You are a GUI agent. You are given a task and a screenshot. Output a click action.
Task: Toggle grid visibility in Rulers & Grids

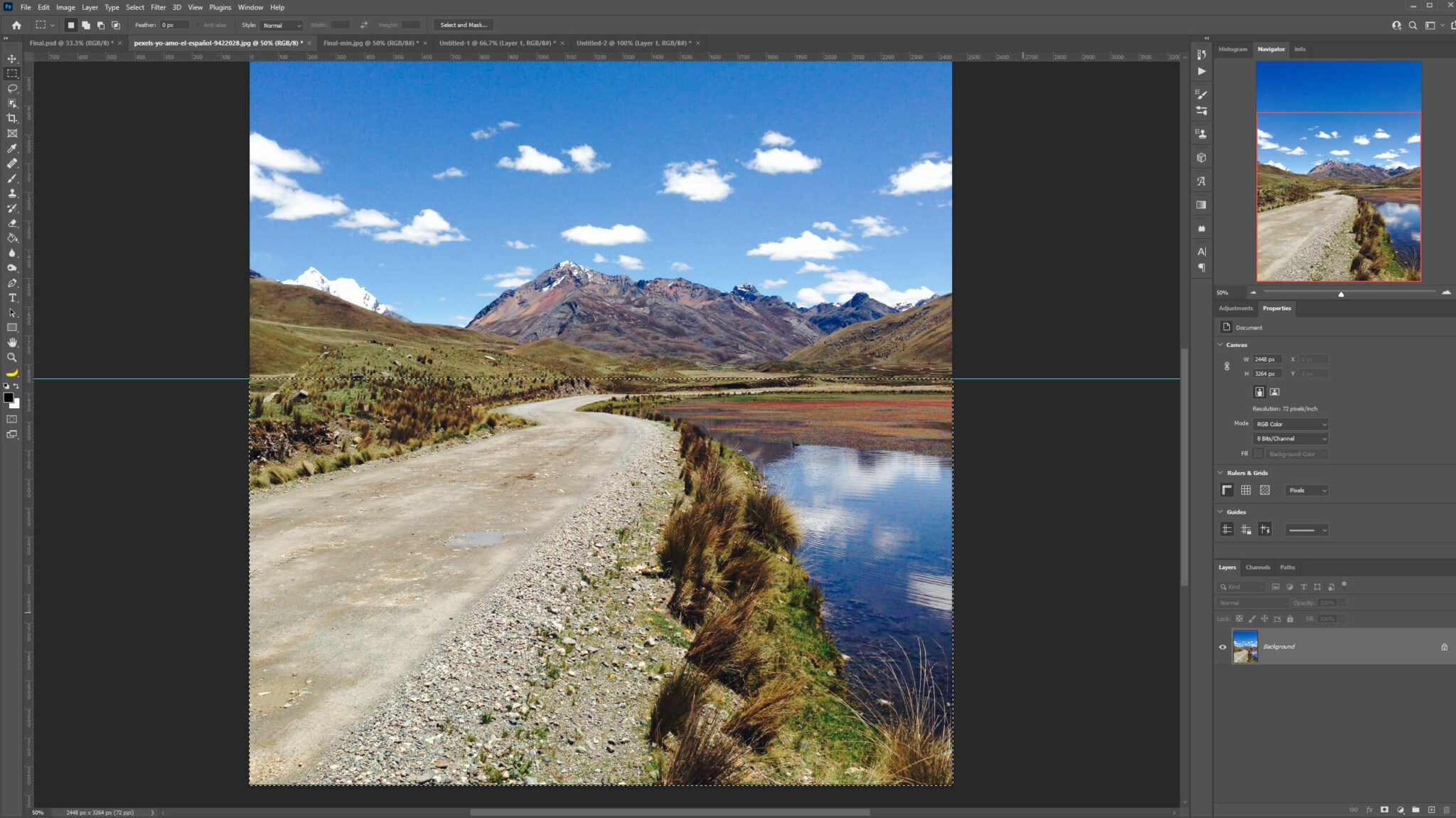click(1246, 490)
